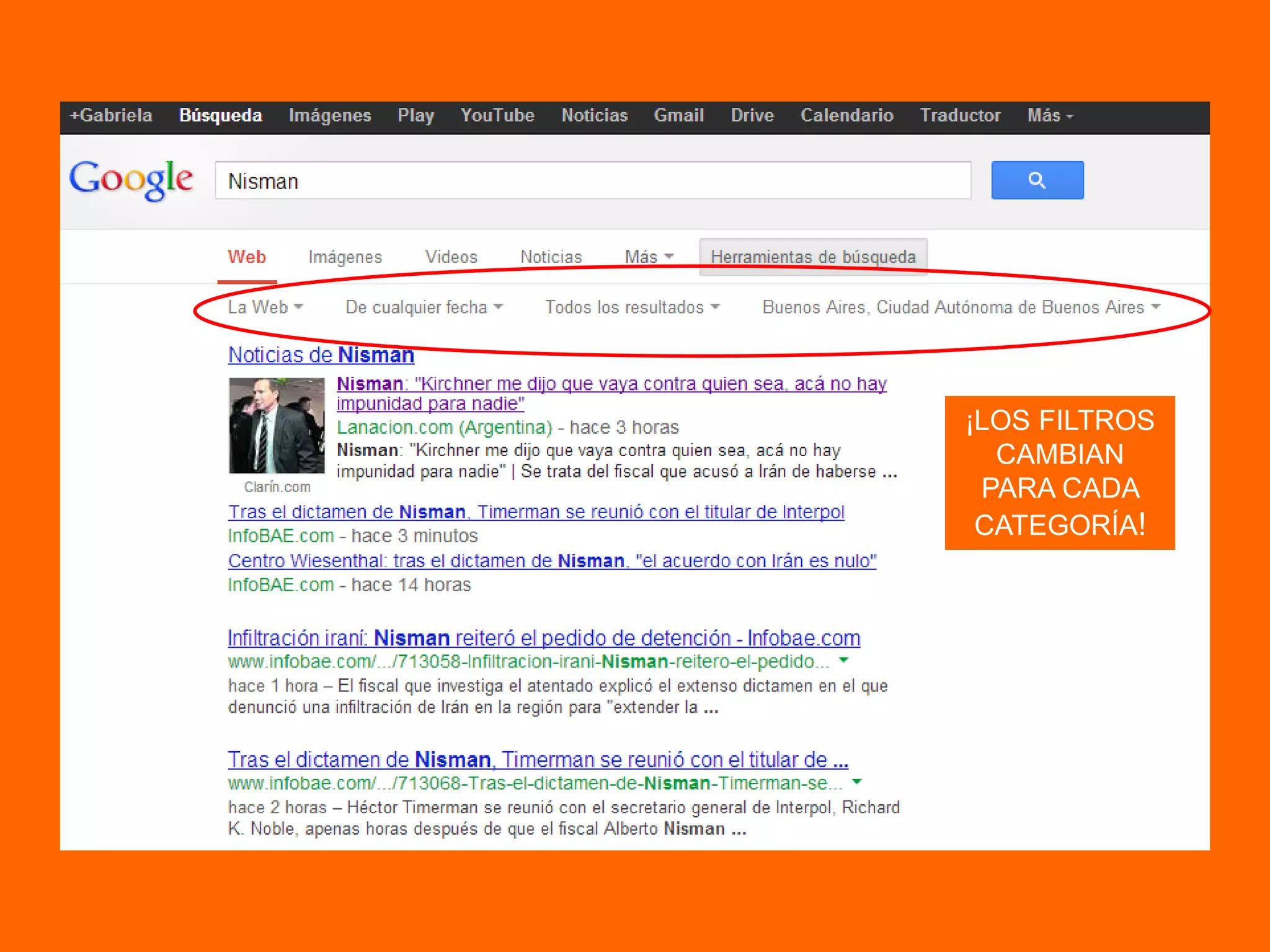This screenshot has width=1270, height=952.
Task: Open the +Gabriela profile link
Action: coord(111,116)
